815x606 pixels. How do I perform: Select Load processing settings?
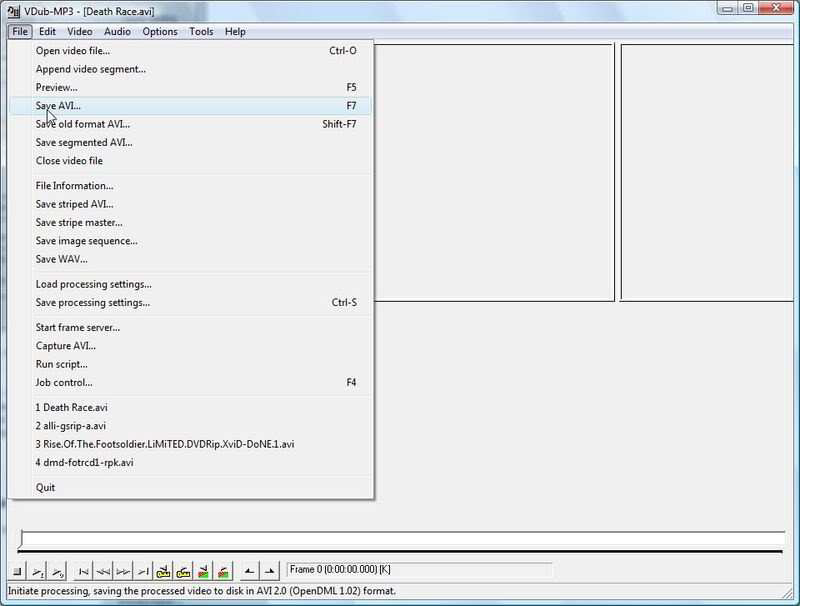(x=191, y=284)
